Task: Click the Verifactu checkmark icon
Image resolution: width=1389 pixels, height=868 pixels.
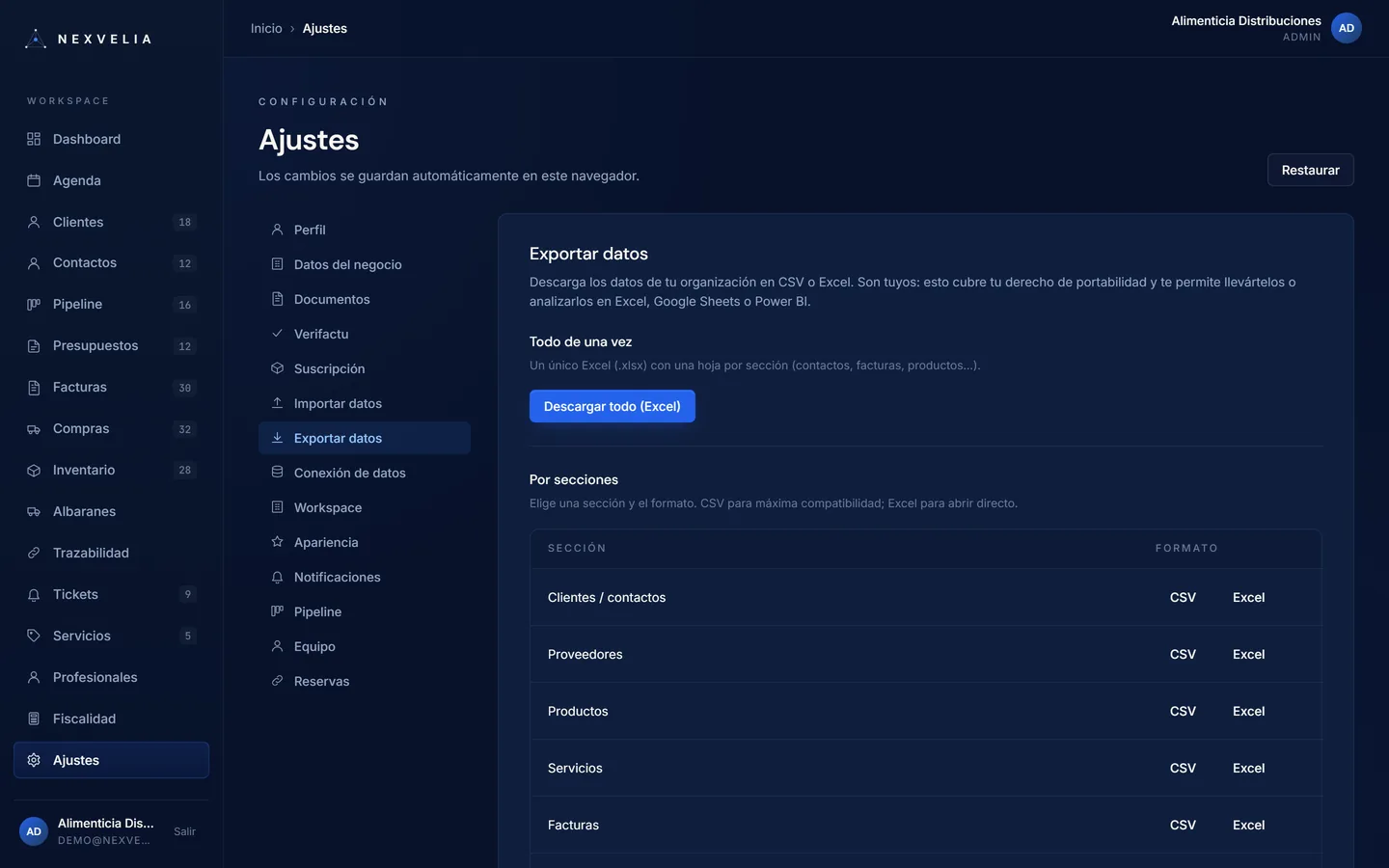Action: coord(277,334)
